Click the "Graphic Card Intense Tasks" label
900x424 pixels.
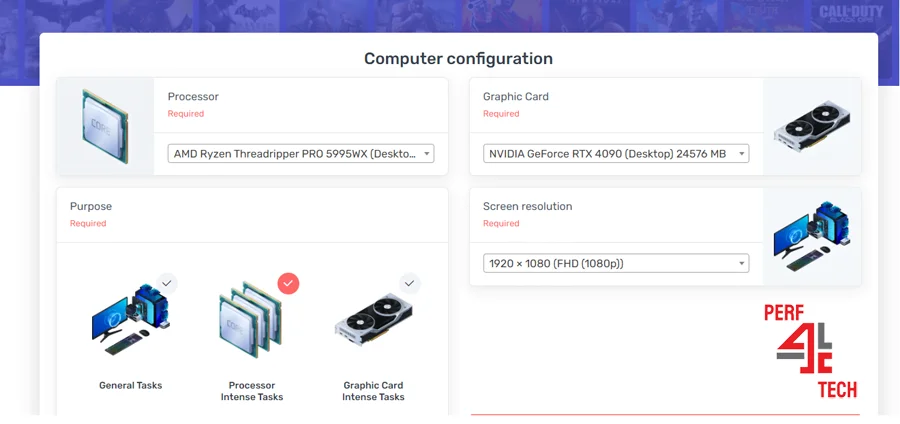pos(373,391)
